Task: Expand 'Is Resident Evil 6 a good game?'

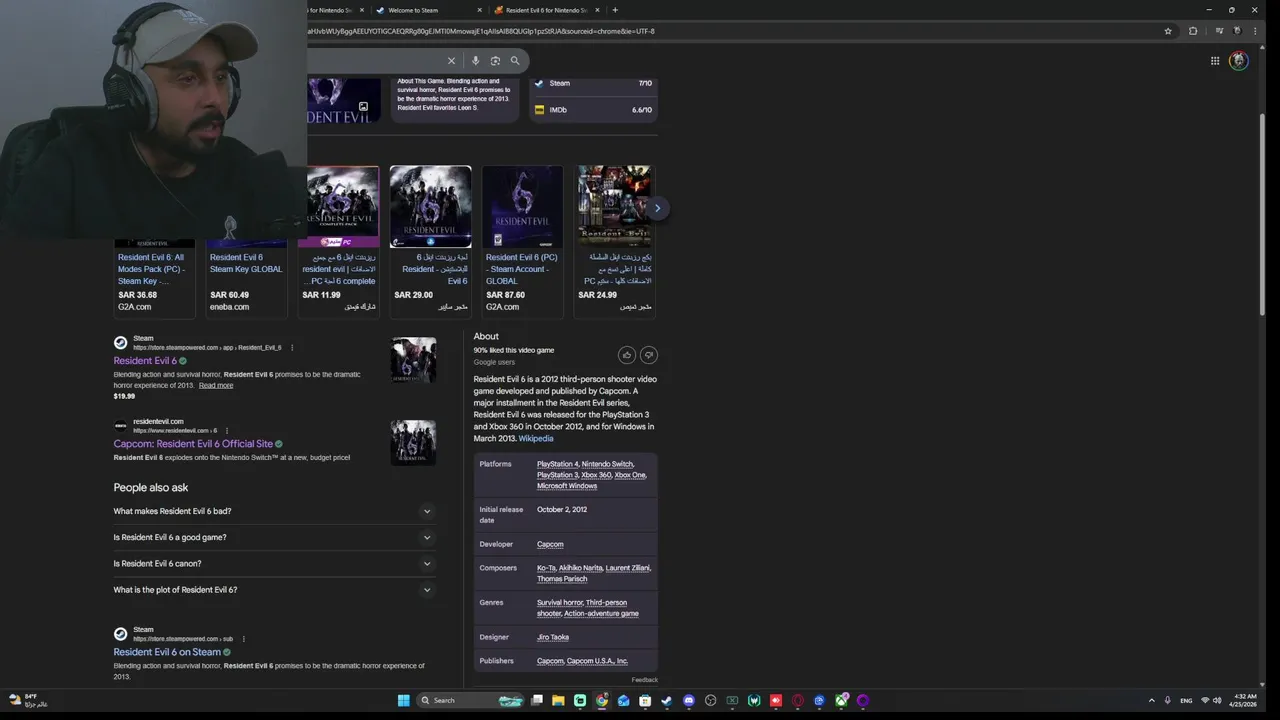Action: click(x=273, y=537)
